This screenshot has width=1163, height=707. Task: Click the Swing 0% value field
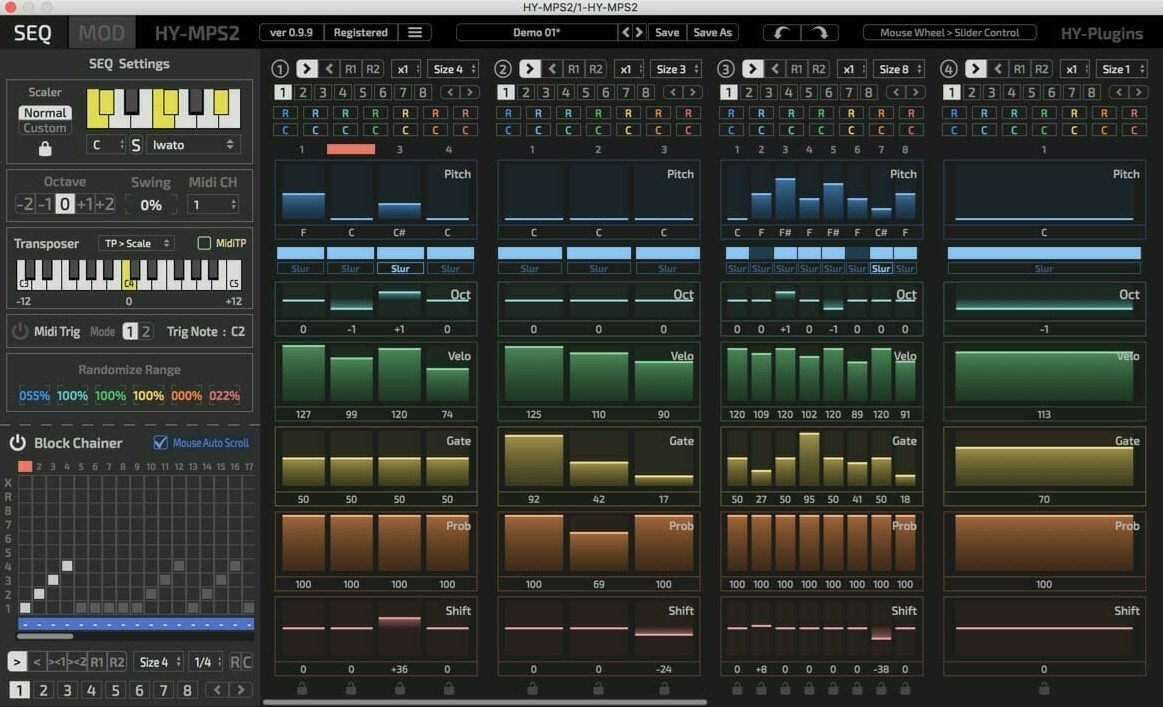[151, 205]
